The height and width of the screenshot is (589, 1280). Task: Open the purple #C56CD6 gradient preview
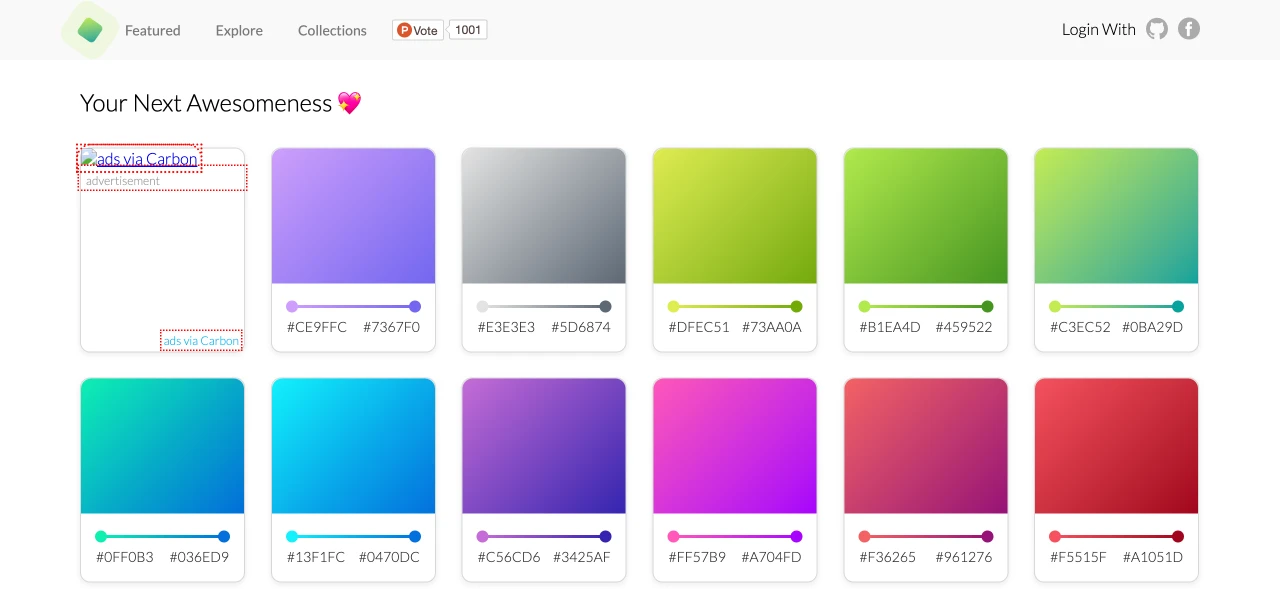pyautogui.click(x=544, y=445)
